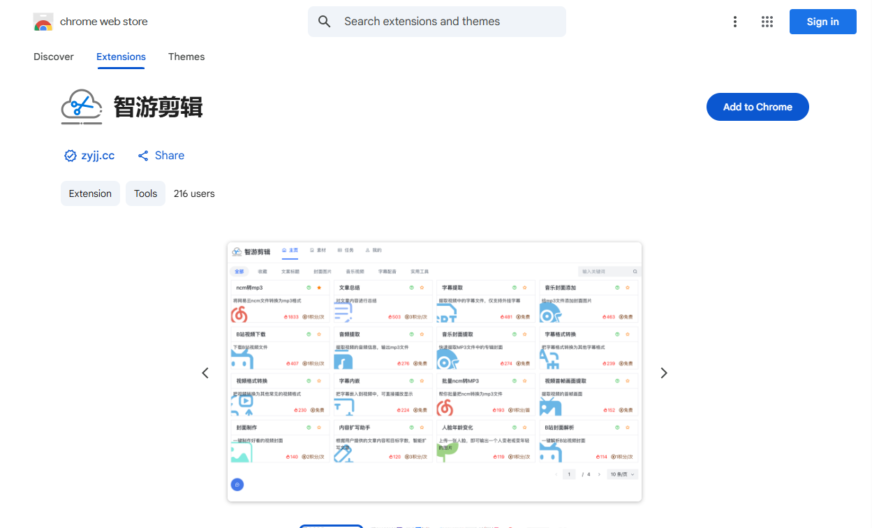The width and height of the screenshot is (872, 528).
Task: Click the search magnifier icon
Action: pos(324,22)
